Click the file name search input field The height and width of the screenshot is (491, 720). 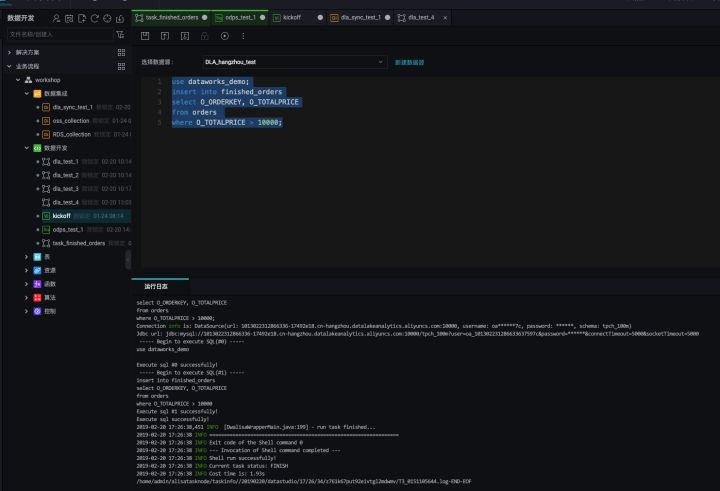tap(58, 34)
